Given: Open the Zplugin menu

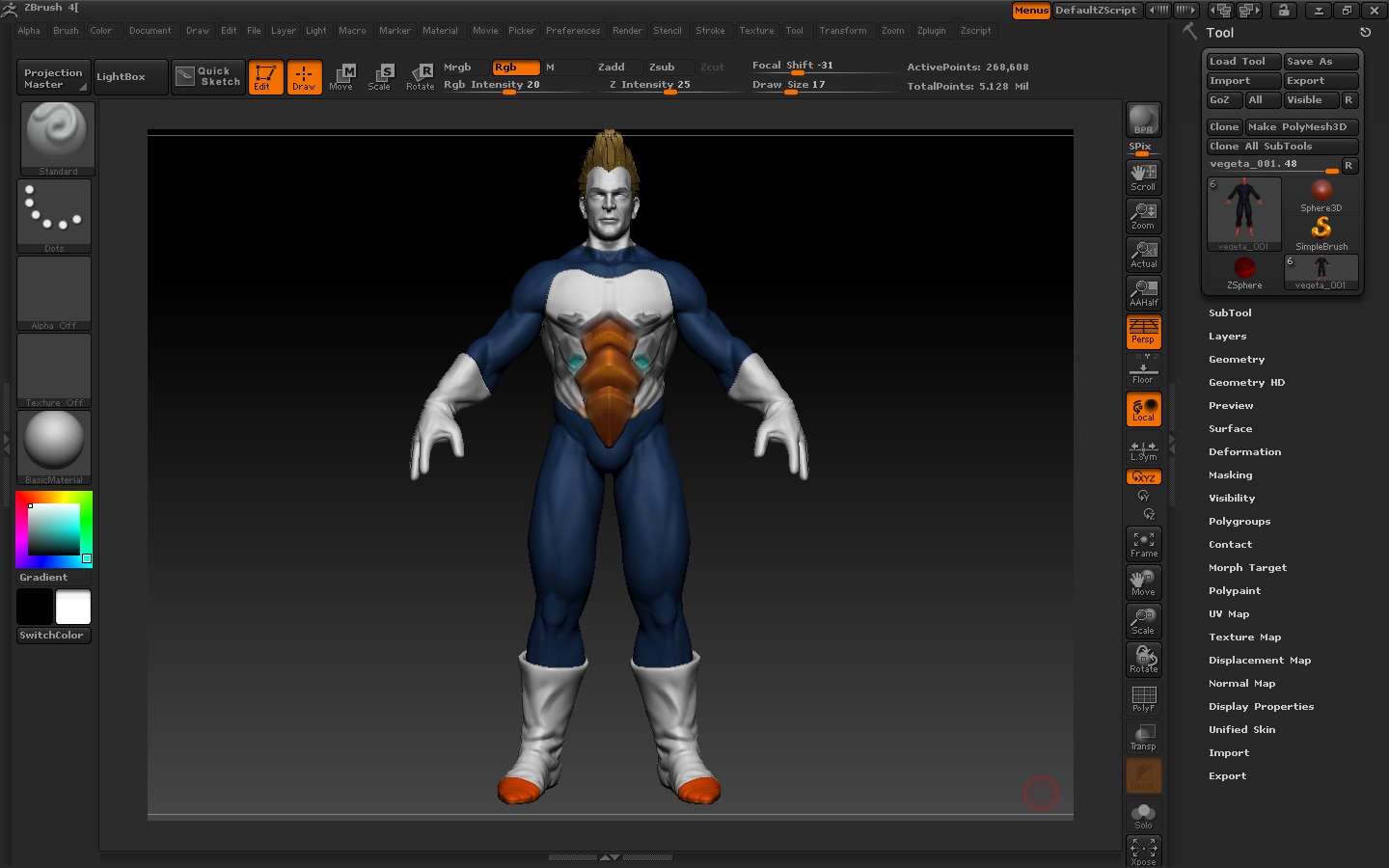Looking at the screenshot, I should 931,31.
